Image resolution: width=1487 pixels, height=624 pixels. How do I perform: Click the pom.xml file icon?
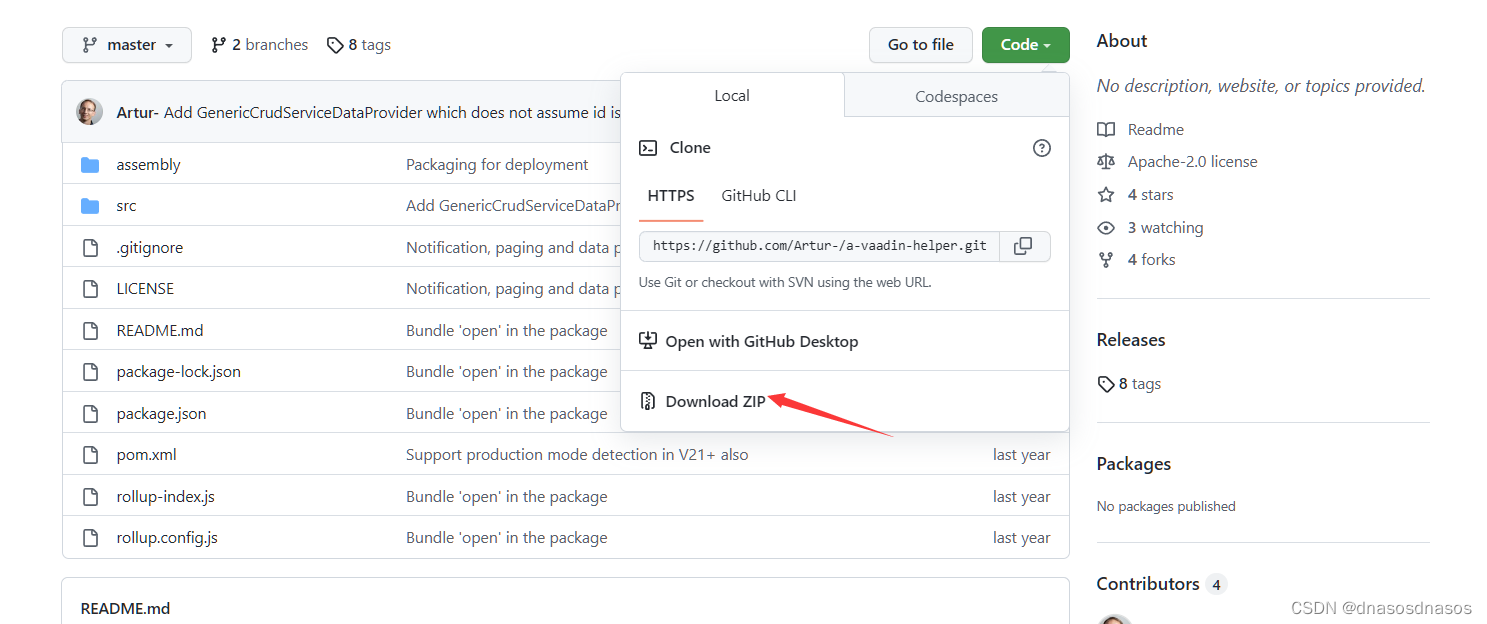click(90, 455)
